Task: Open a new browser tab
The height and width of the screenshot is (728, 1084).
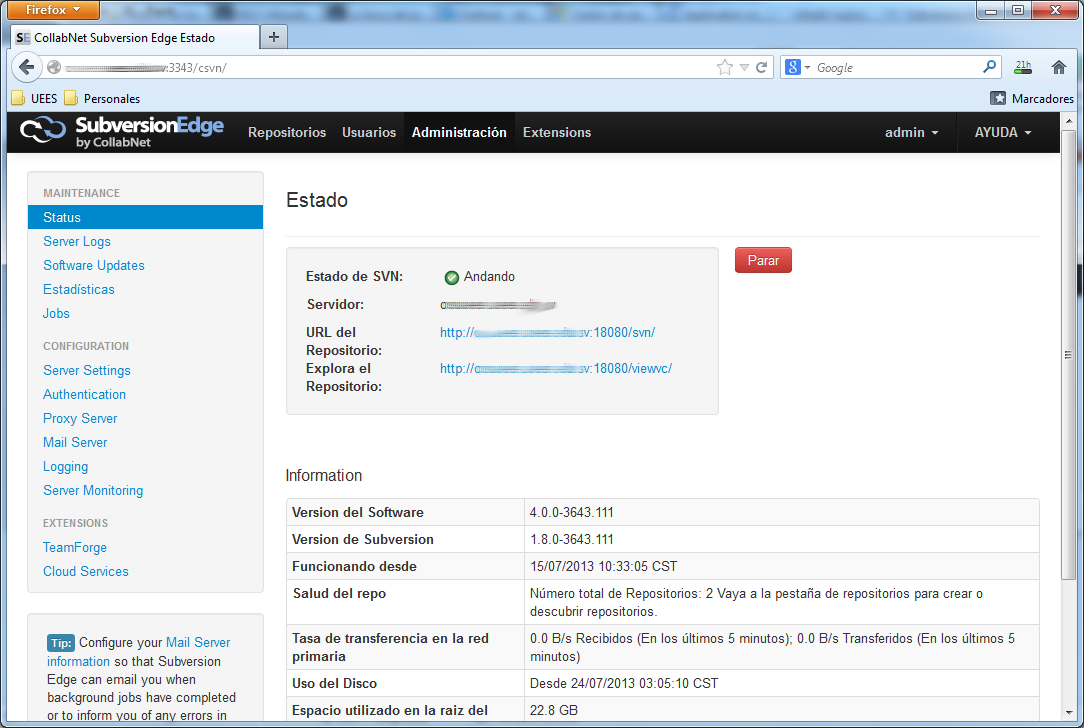Action: [x=274, y=37]
